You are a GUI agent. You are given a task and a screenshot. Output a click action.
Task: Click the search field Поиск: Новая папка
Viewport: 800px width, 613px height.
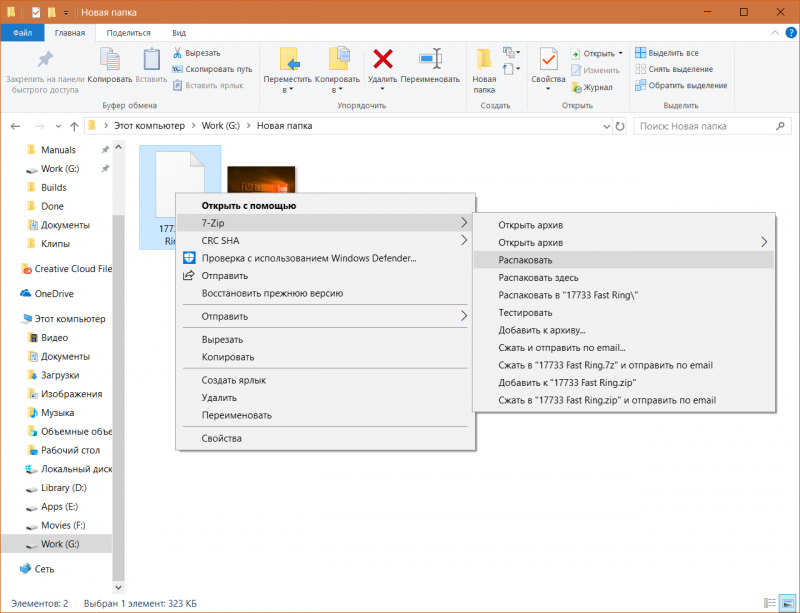tap(713, 126)
